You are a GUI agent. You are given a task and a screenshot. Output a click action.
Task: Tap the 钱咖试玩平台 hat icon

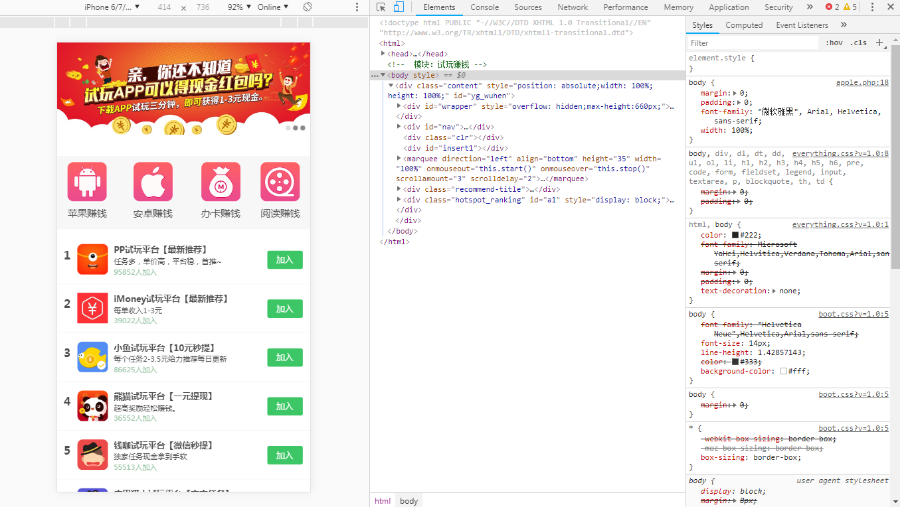[92, 455]
